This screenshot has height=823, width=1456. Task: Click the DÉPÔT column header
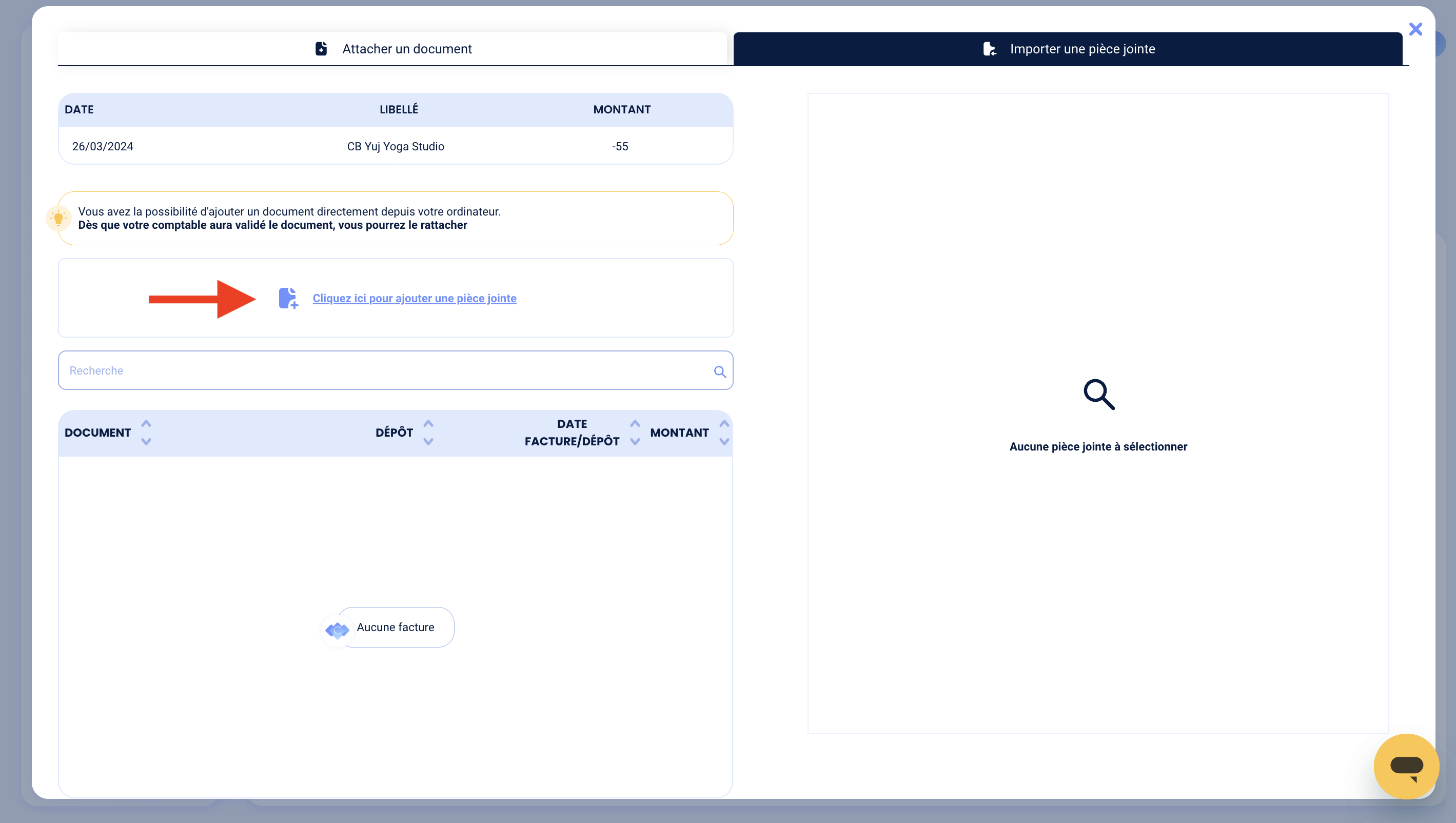(395, 433)
